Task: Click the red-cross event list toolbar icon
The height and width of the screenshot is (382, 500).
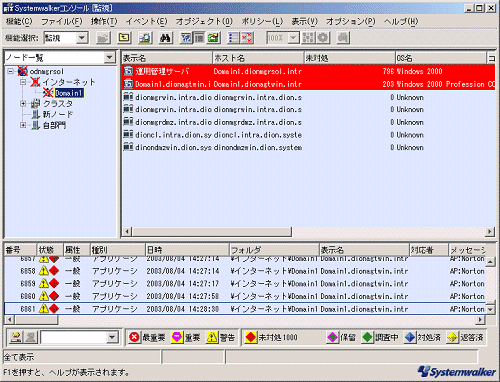Action: (x=247, y=38)
